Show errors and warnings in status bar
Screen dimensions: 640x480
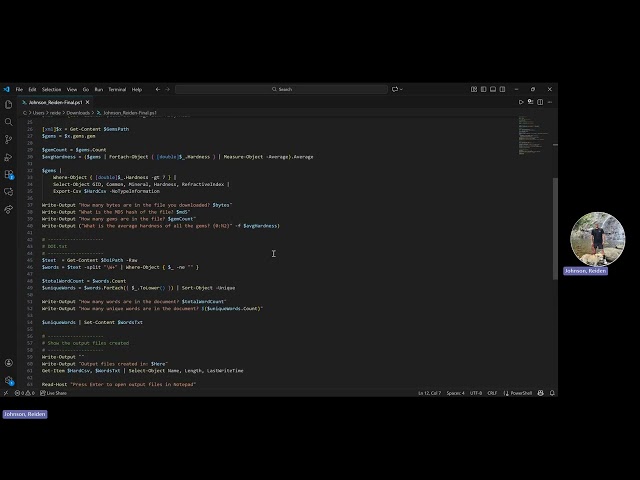pos(24,393)
